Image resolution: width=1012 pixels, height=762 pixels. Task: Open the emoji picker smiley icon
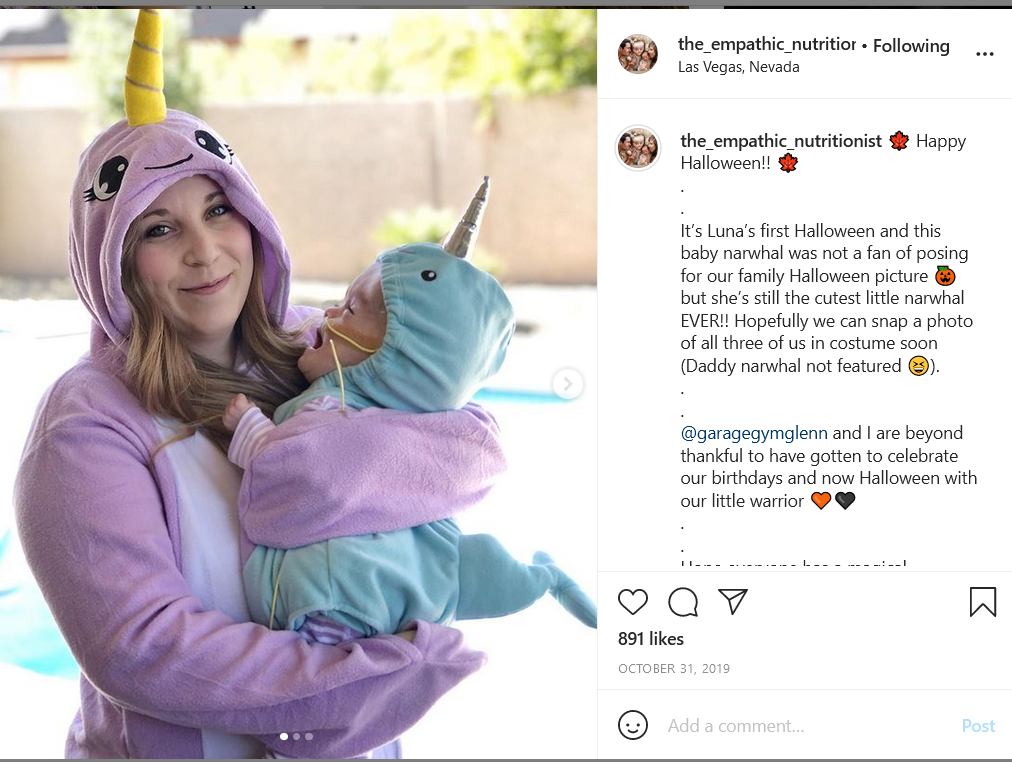pos(632,725)
